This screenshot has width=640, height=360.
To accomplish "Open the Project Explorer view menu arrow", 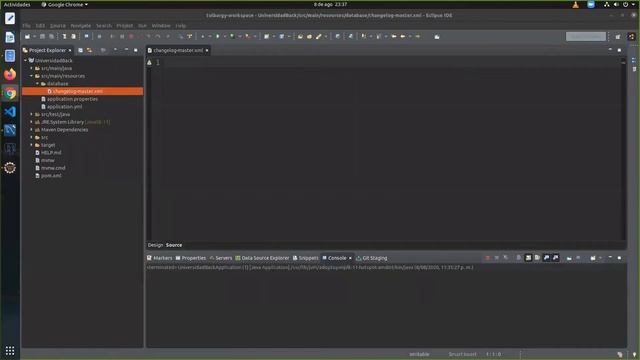I will point(116,50).
